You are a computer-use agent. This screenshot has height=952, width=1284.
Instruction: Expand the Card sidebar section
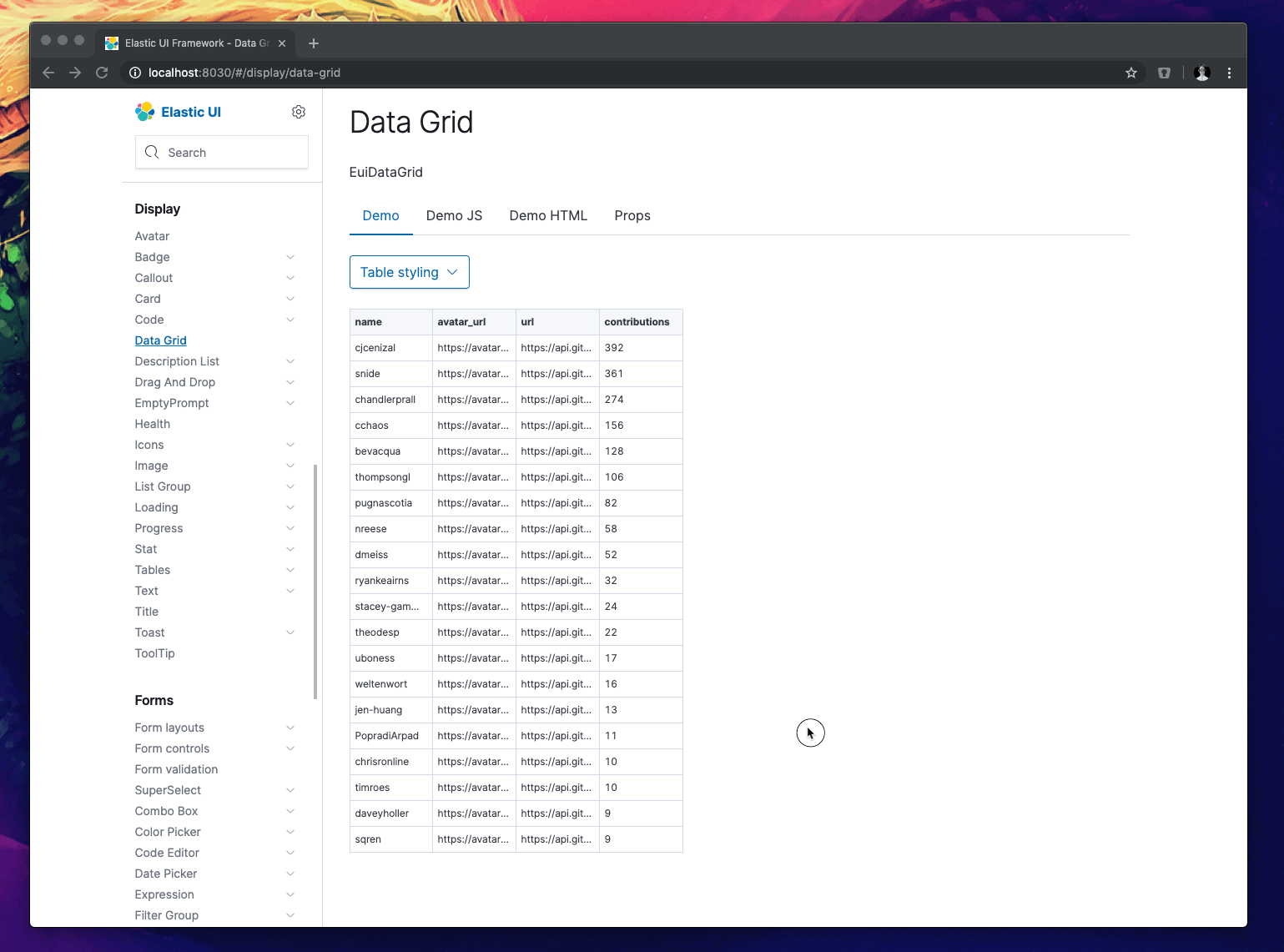290,299
